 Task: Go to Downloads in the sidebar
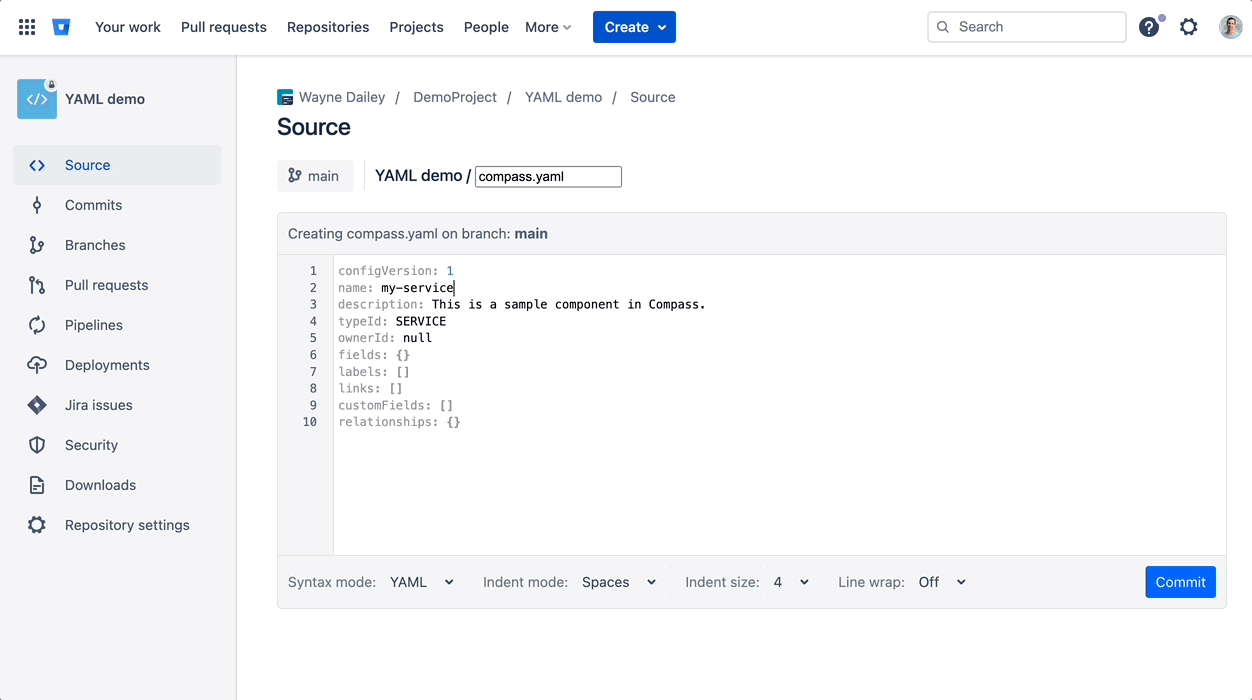[117, 485]
